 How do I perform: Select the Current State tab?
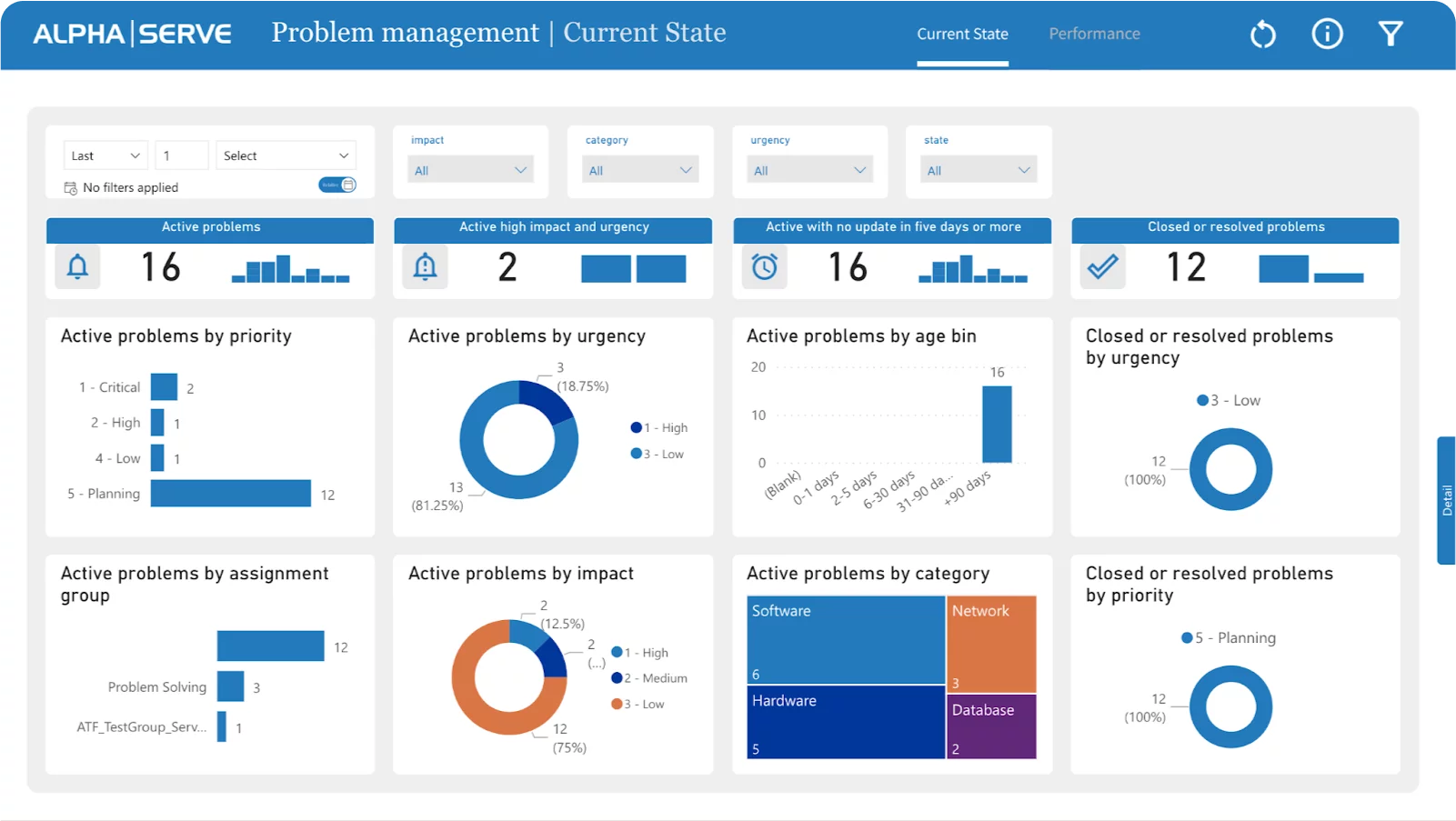pos(962,34)
